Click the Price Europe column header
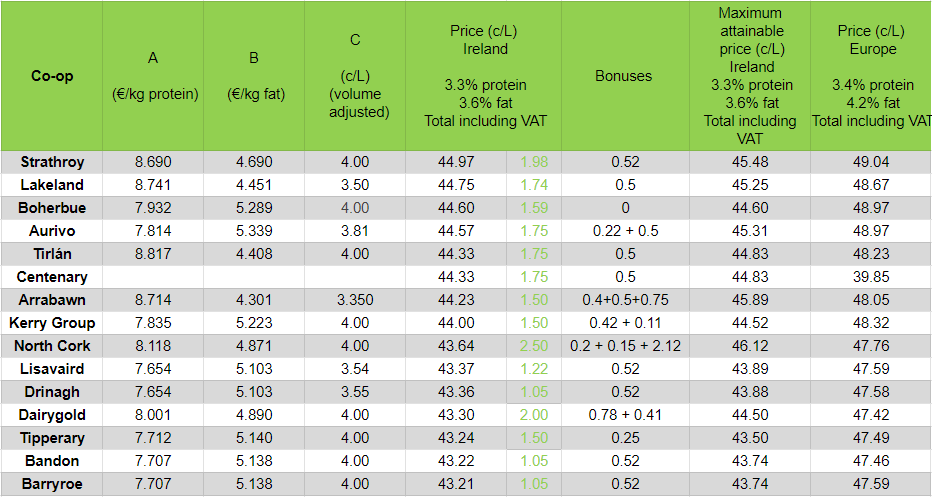This screenshot has width=932, height=497. [869, 76]
